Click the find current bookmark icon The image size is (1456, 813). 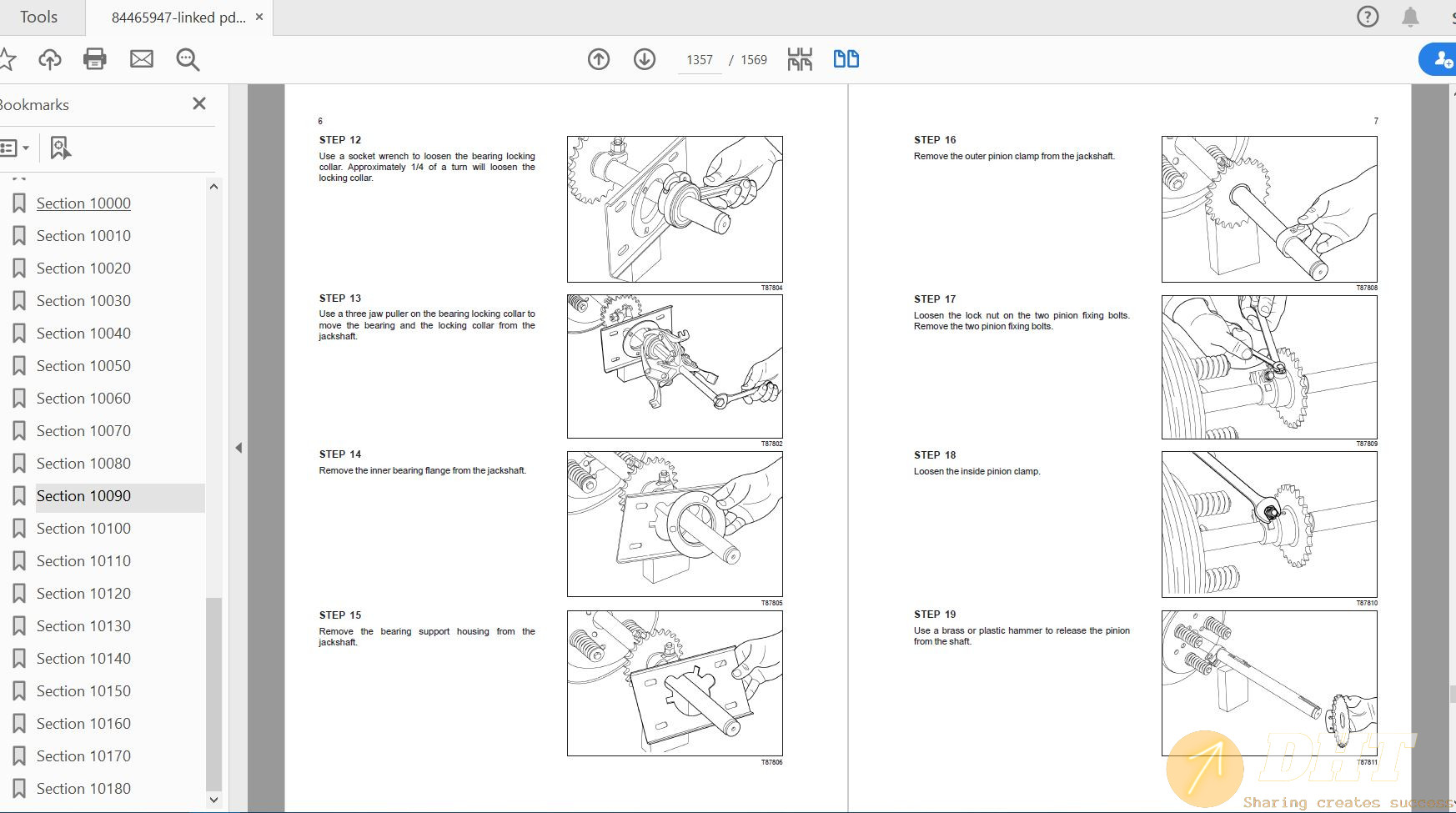(x=60, y=148)
